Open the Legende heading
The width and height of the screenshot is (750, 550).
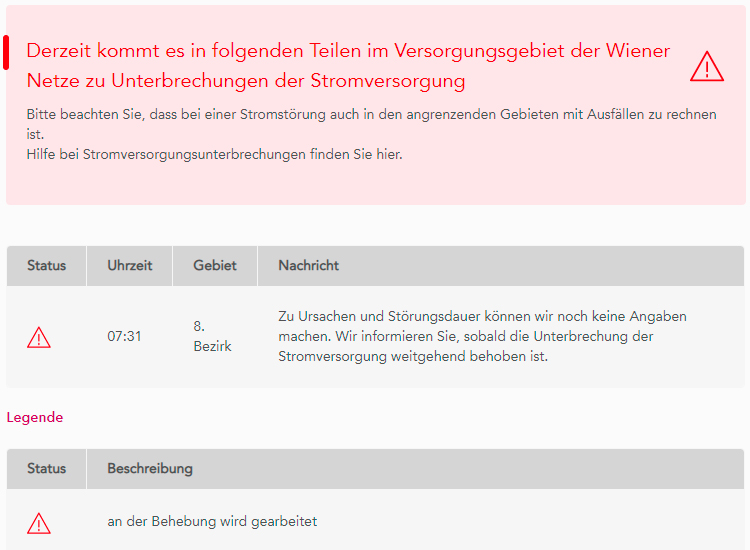(35, 417)
